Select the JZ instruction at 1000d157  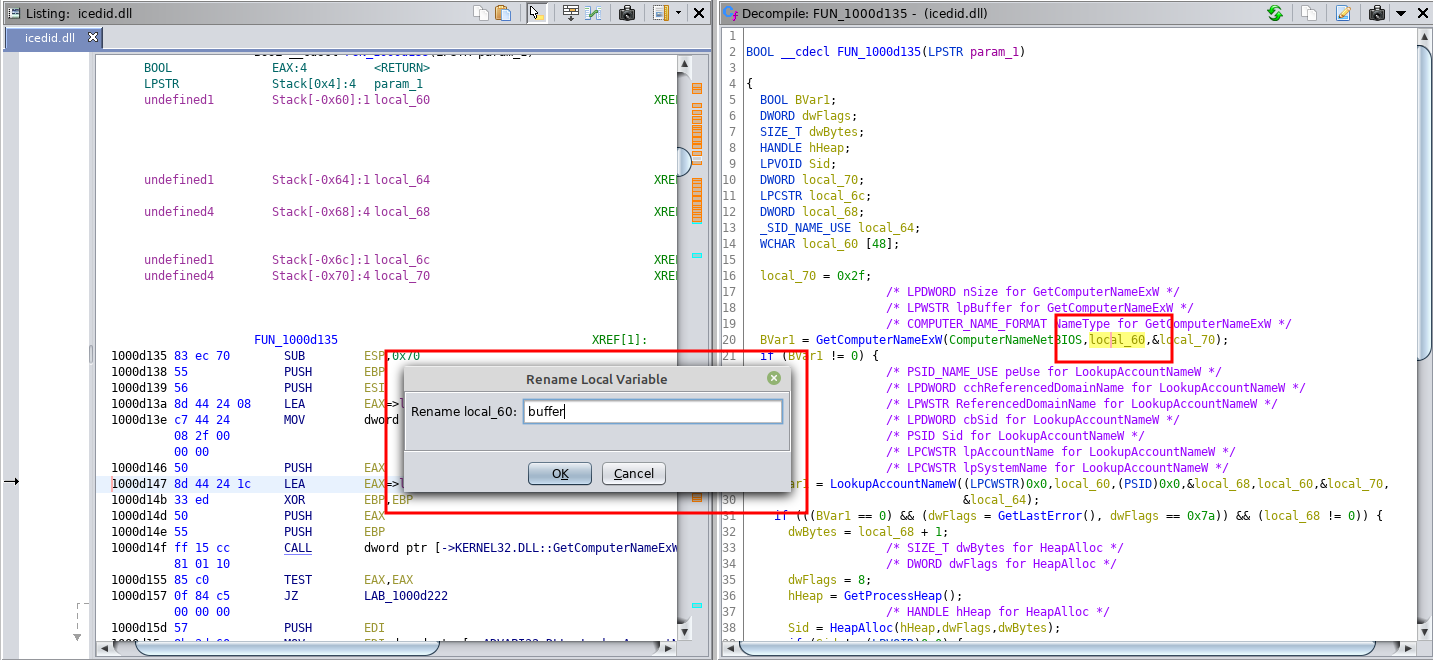point(291,596)
